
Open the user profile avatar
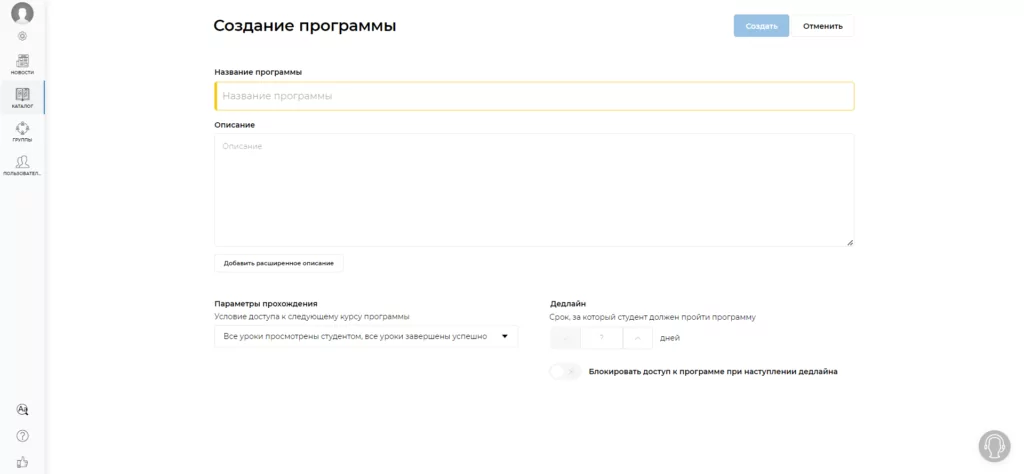22,13
